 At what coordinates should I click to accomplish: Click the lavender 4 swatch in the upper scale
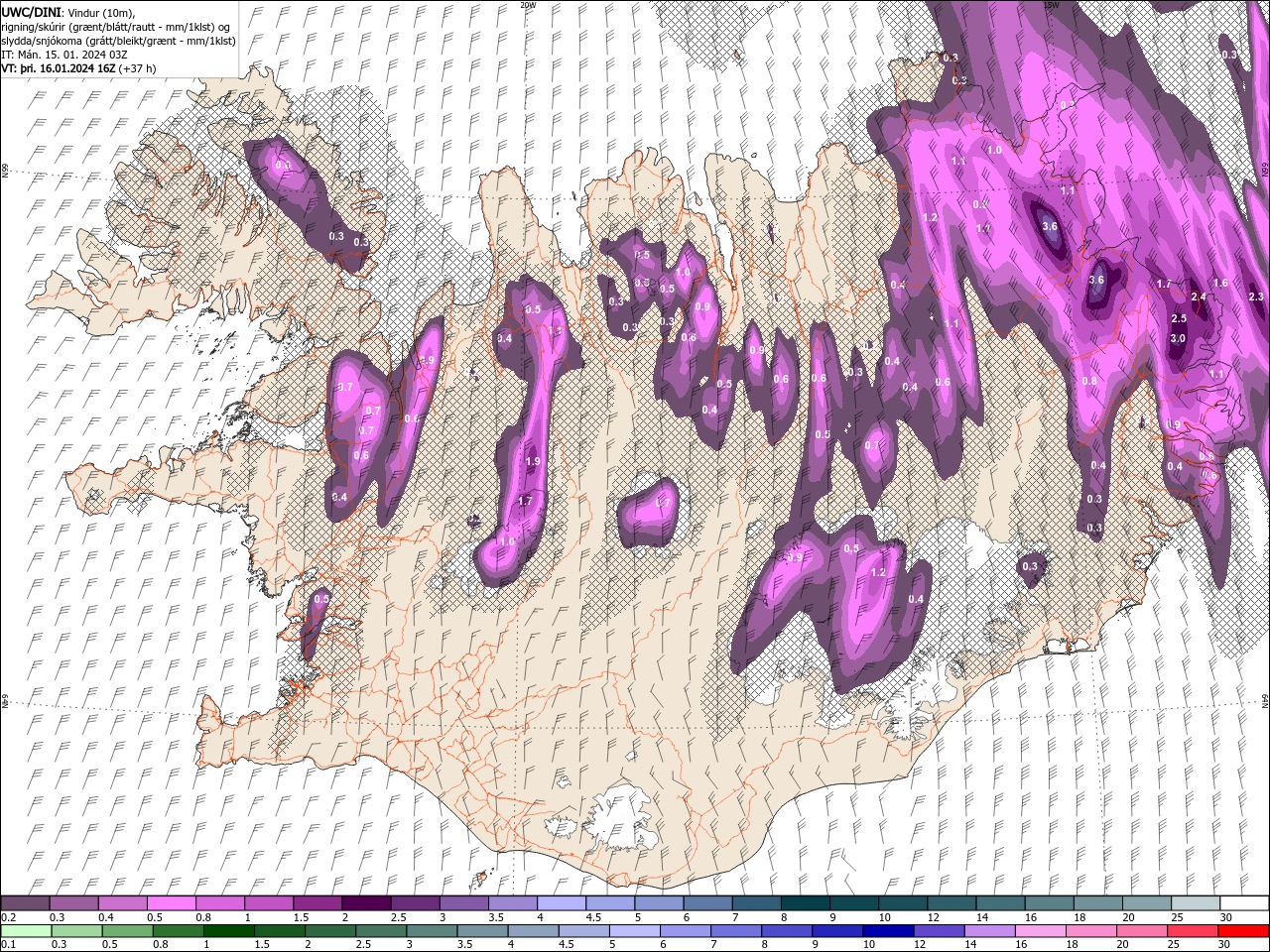(x=561, y=903)
